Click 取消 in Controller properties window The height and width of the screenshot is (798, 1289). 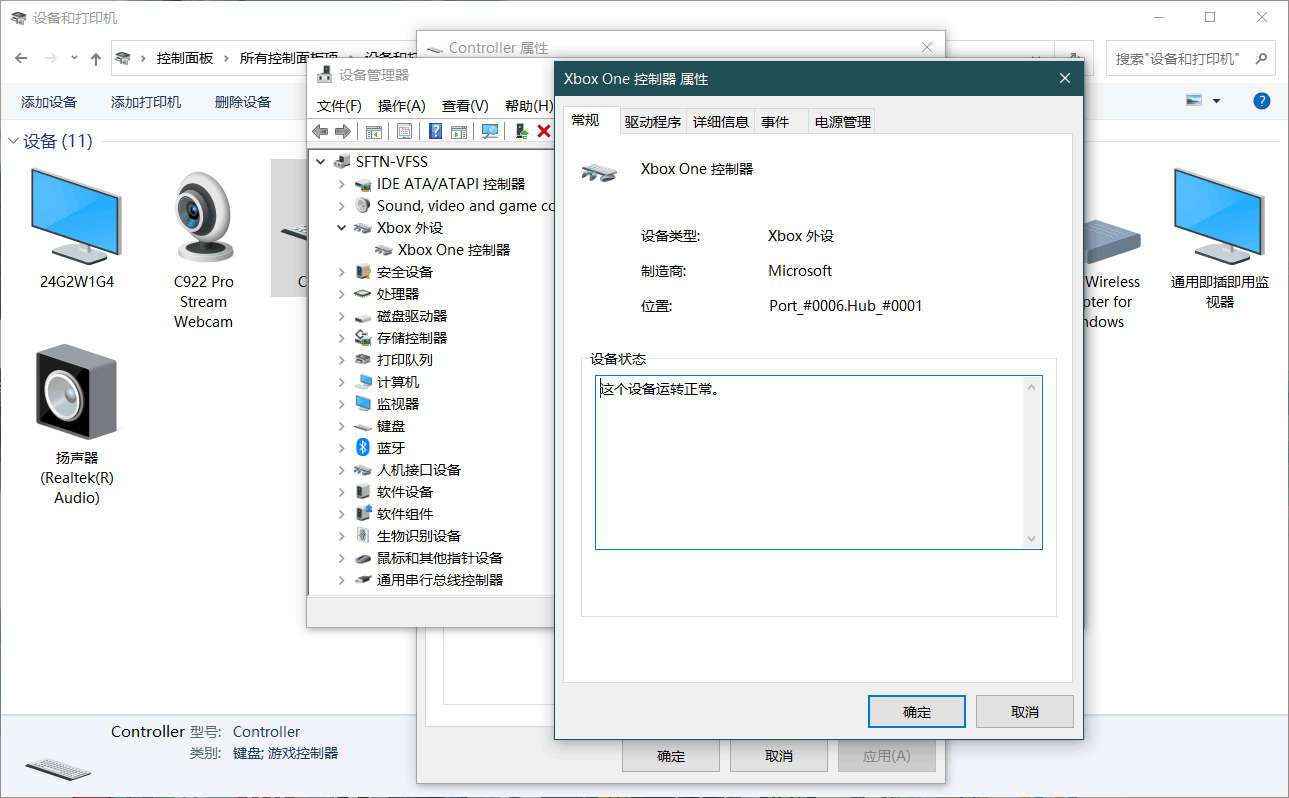[779, 756]
